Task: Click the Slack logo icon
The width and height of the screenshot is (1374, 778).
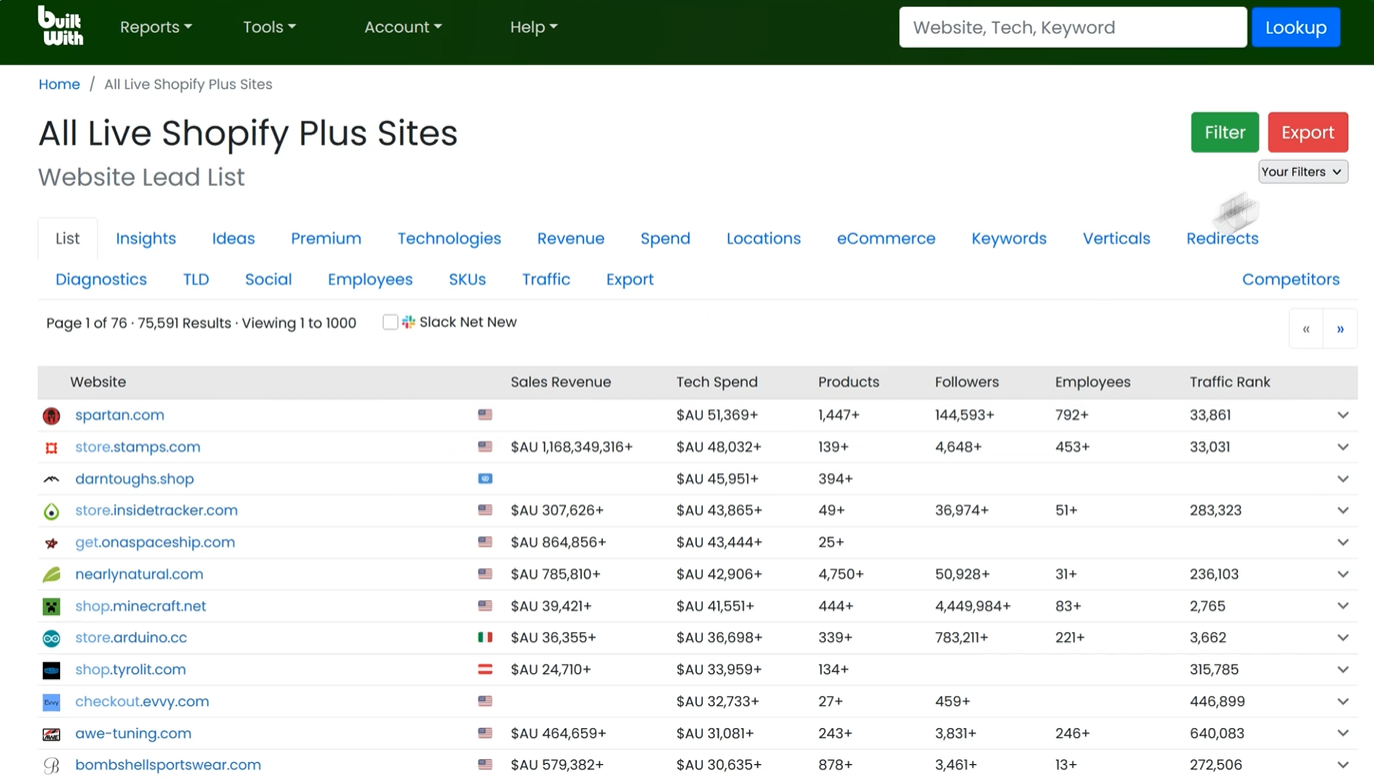Action: (x=408, y=322)
